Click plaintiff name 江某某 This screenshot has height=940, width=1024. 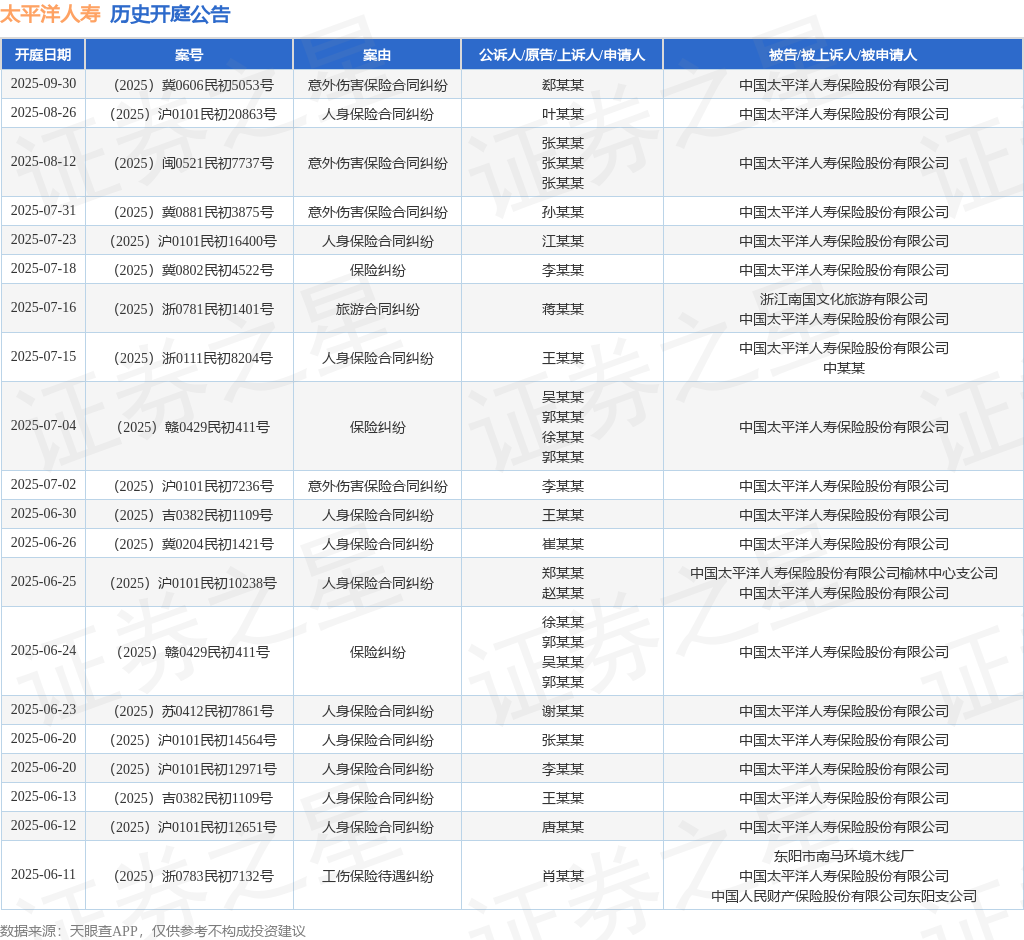[x=563, y=241]
